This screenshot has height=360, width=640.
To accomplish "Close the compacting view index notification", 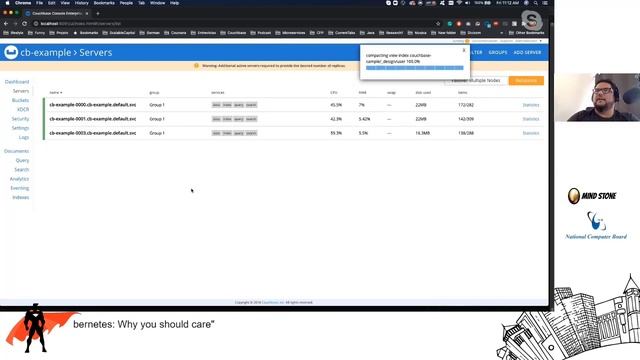I will click(x=464, y=50).
